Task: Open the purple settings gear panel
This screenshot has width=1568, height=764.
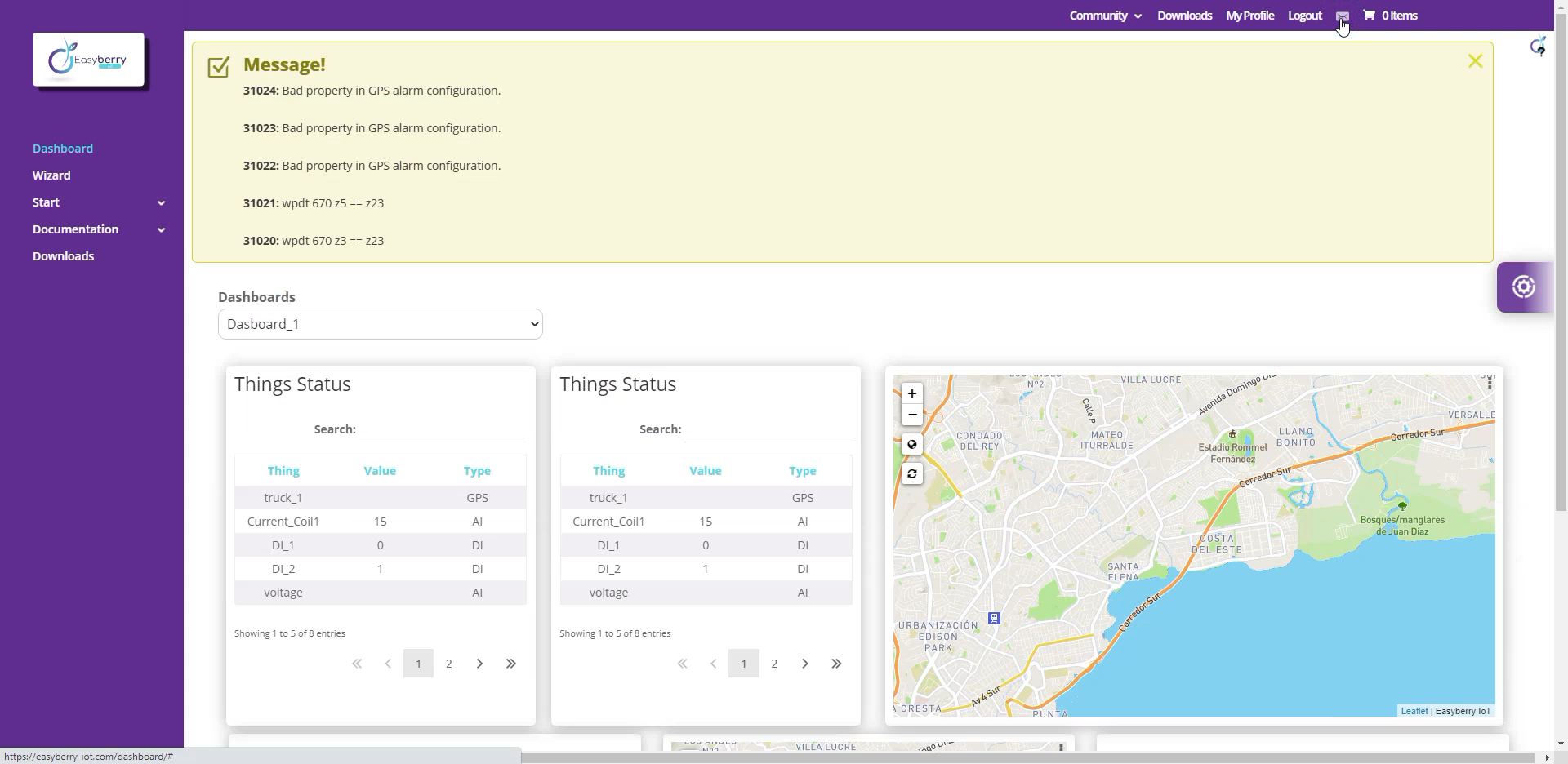Action: (1524, 287)
